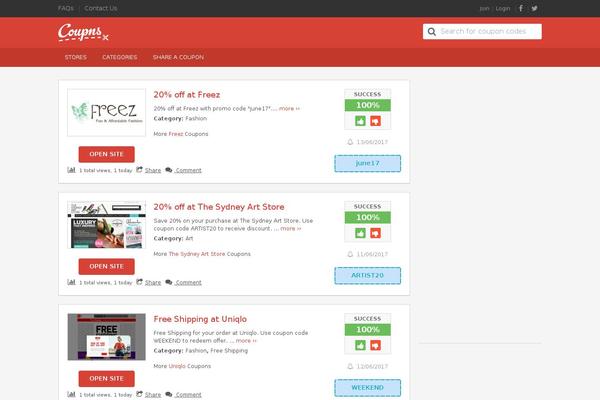Click the Sydney Art Store thumbnail
Screen dimensions: 600x400
pyautogui.click(x=106, y=225)
